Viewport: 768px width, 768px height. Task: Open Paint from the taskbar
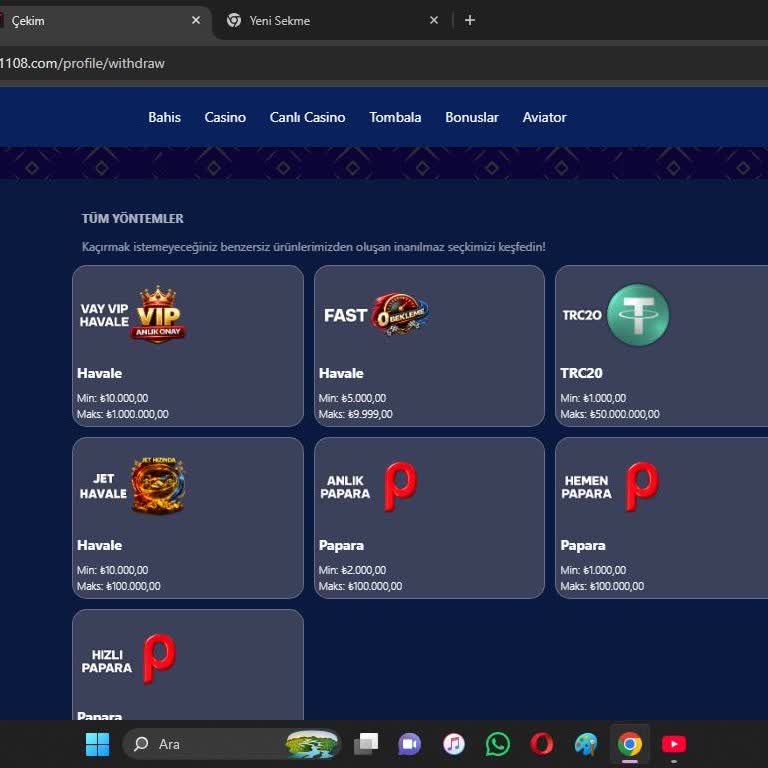click(x=586, y=744)
